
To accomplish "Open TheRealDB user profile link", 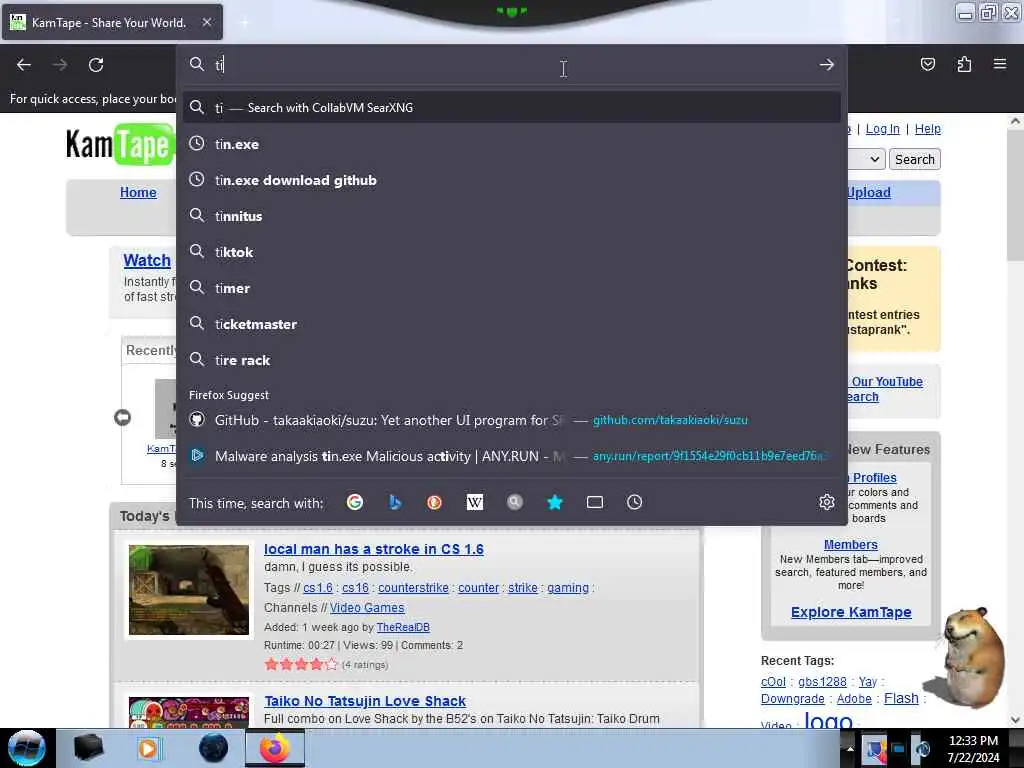I will pos(403,627).
